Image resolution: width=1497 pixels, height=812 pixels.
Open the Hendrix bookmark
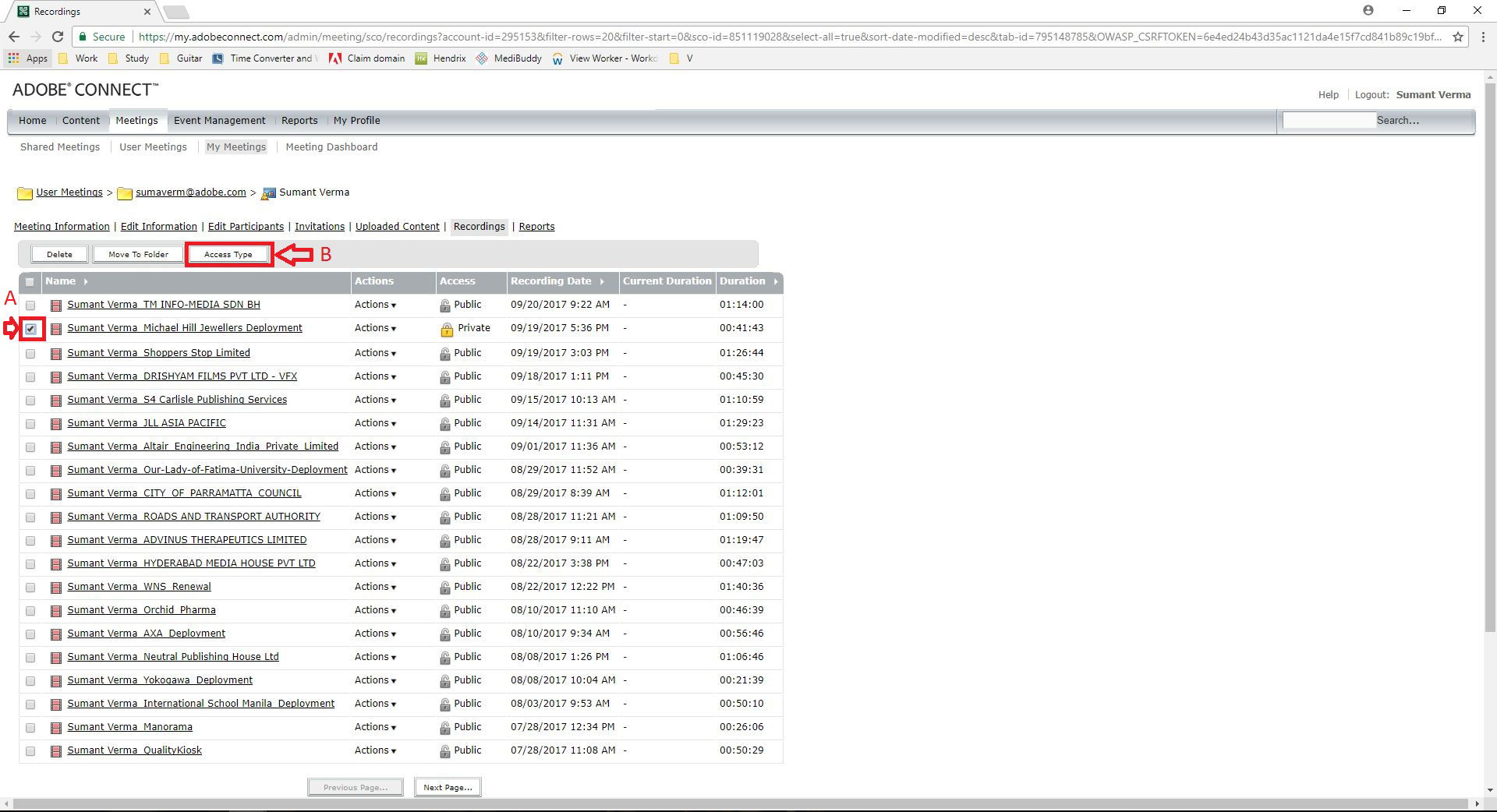pos(441,58)
